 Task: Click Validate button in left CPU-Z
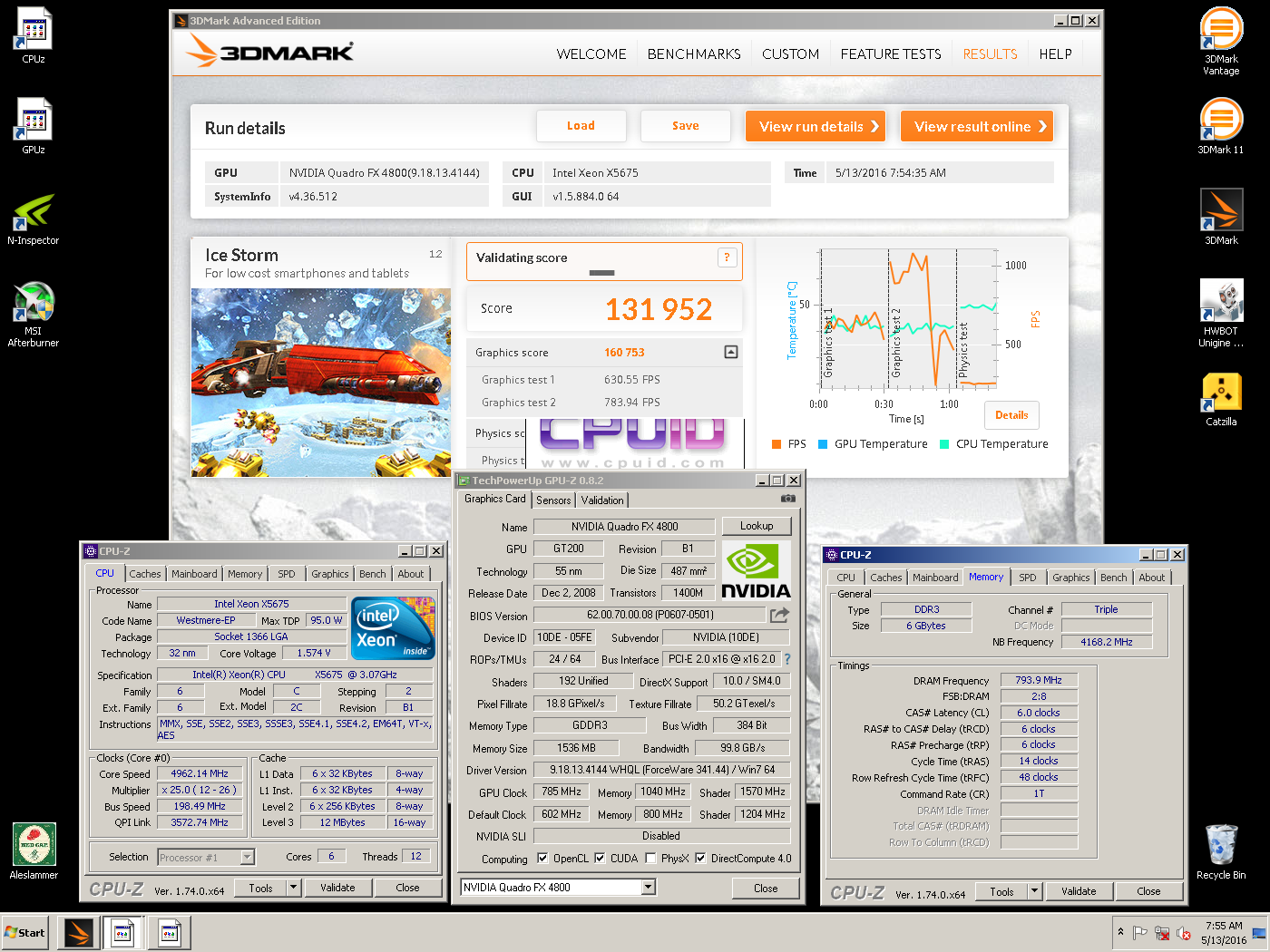[x=337, y=888]
